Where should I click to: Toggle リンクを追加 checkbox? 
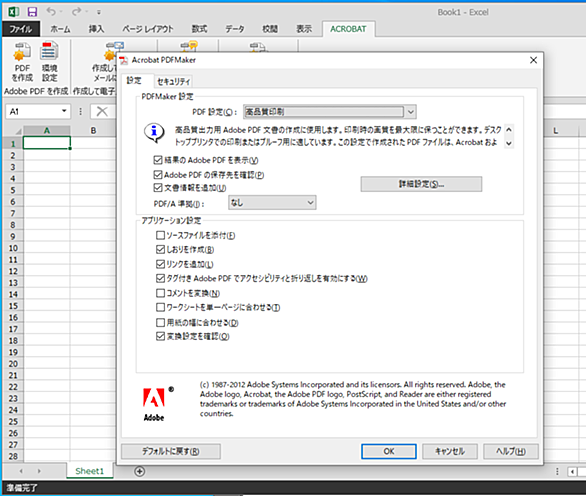(160, 264)
